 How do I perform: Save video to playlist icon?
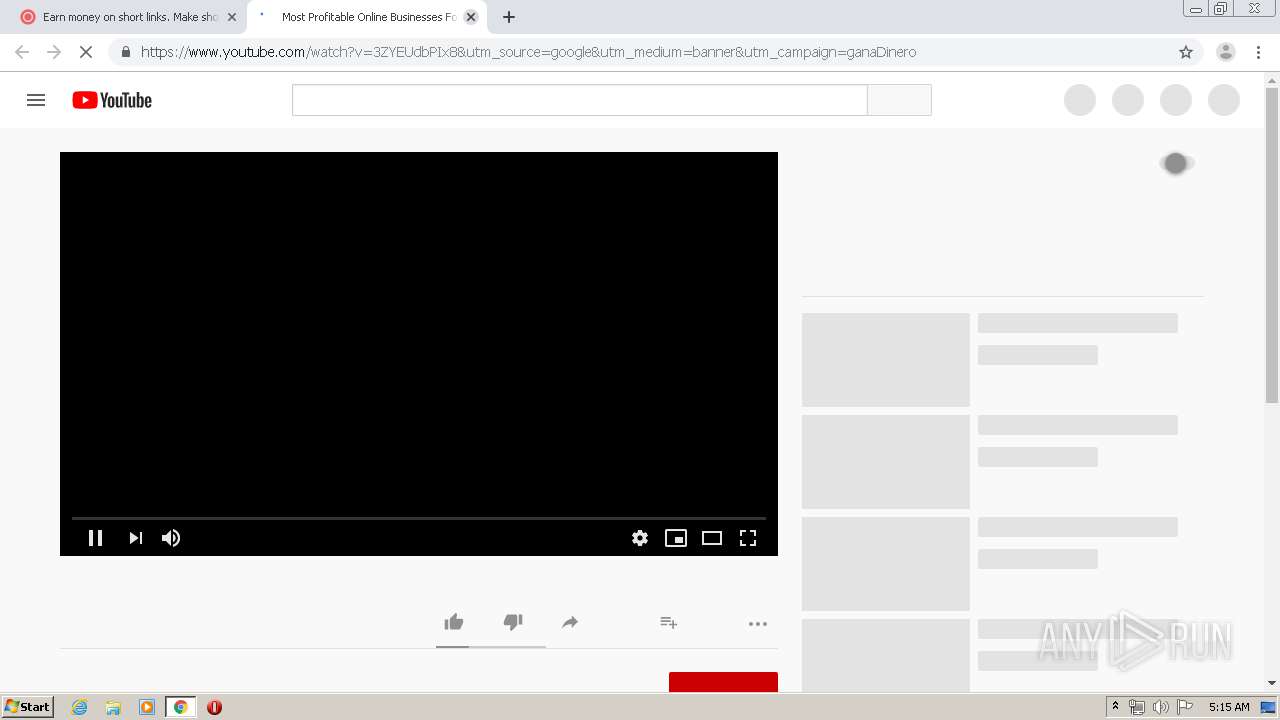669,622
